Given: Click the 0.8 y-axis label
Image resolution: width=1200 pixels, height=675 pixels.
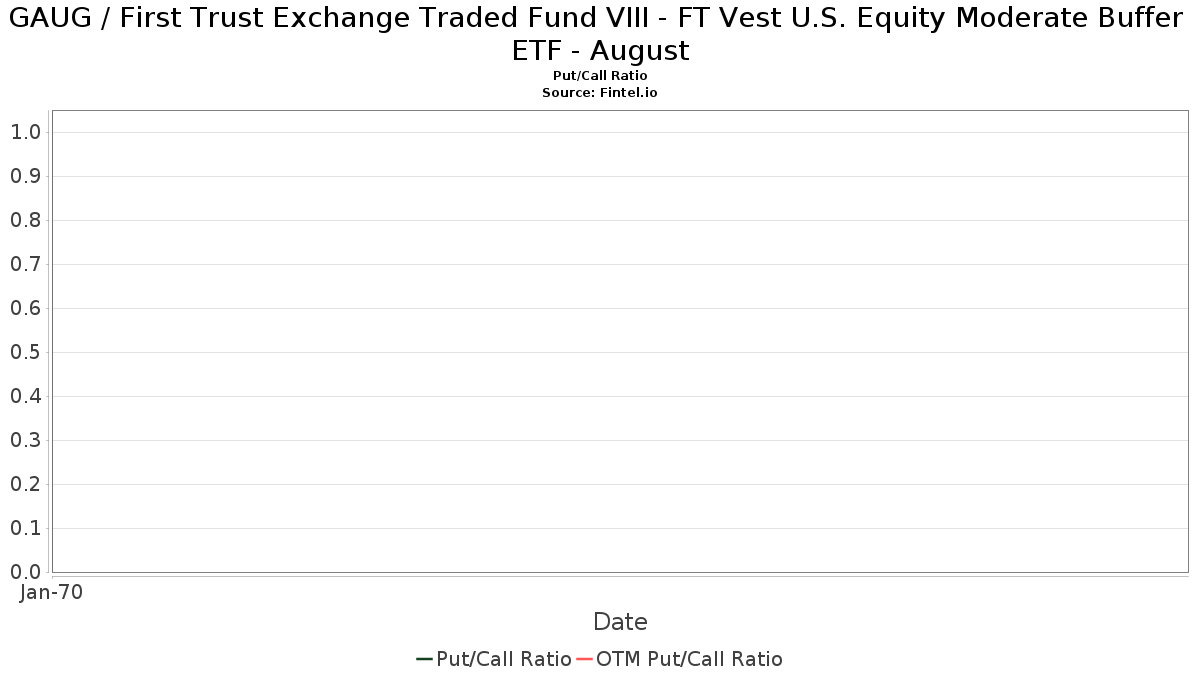Looking at the screenshot, I should 25,220.
